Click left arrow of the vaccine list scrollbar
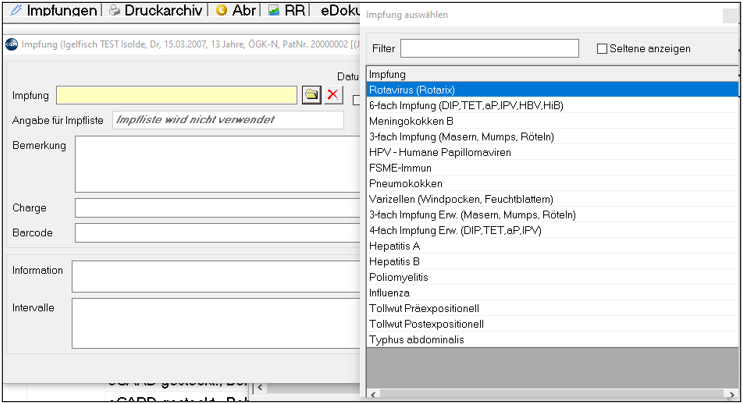 (373, 394)
